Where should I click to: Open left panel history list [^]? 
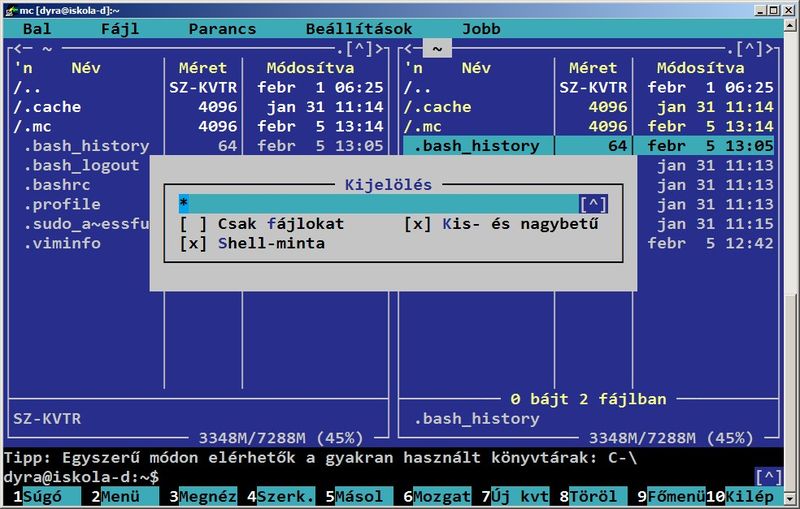[x=360, y=49]
